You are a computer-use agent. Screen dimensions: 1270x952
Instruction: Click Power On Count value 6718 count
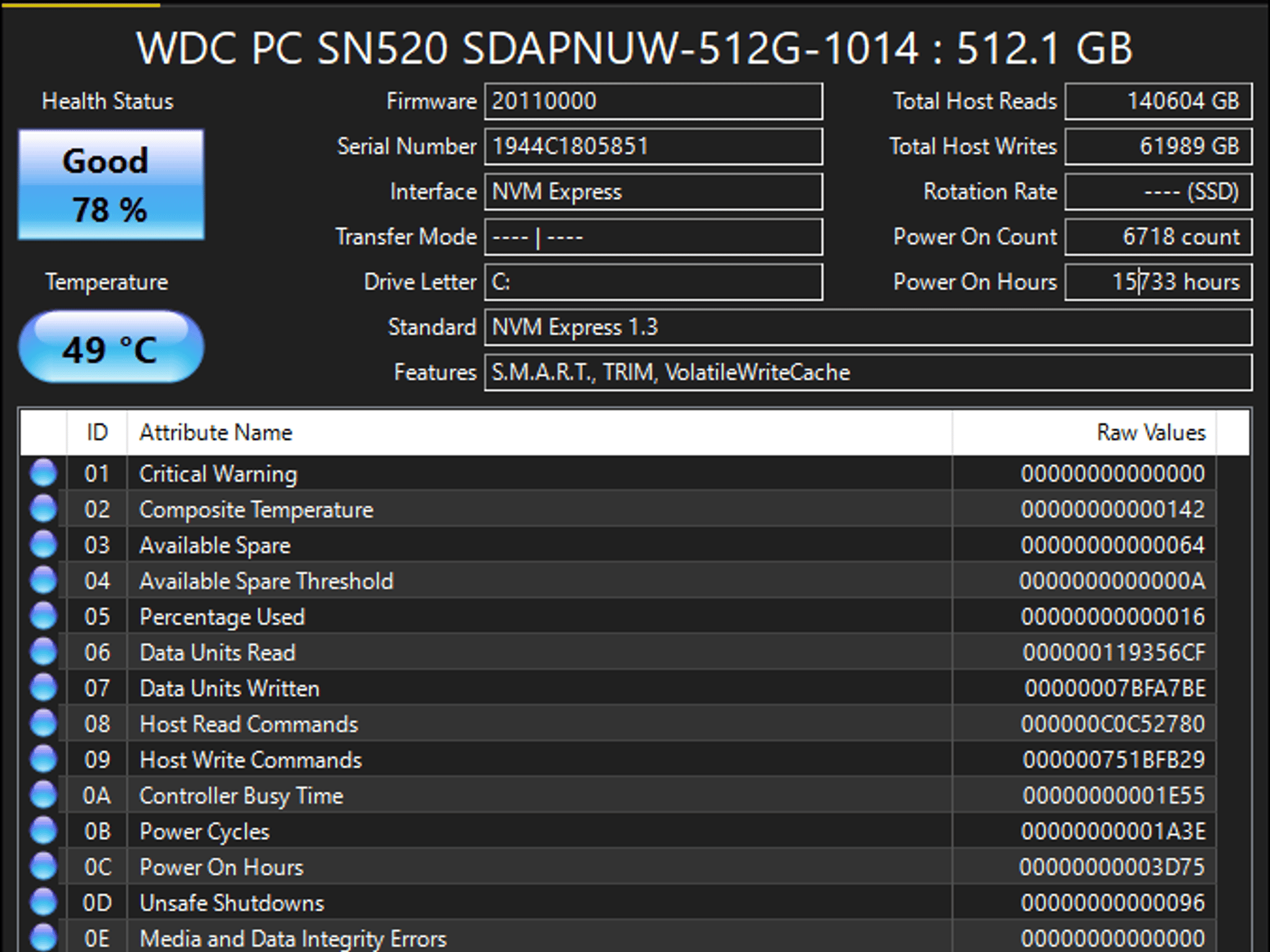point(1158,237)
